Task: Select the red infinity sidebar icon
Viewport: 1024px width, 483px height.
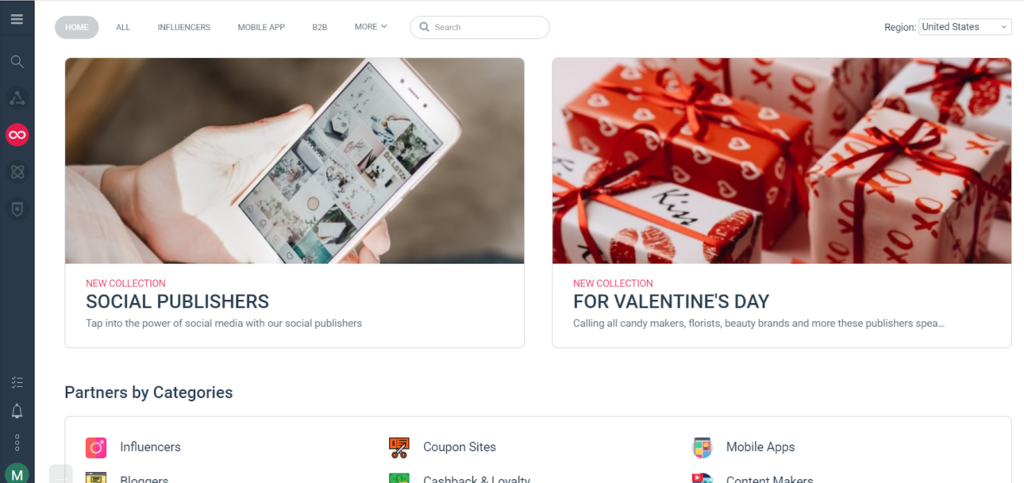Action: tap(17, 135)
